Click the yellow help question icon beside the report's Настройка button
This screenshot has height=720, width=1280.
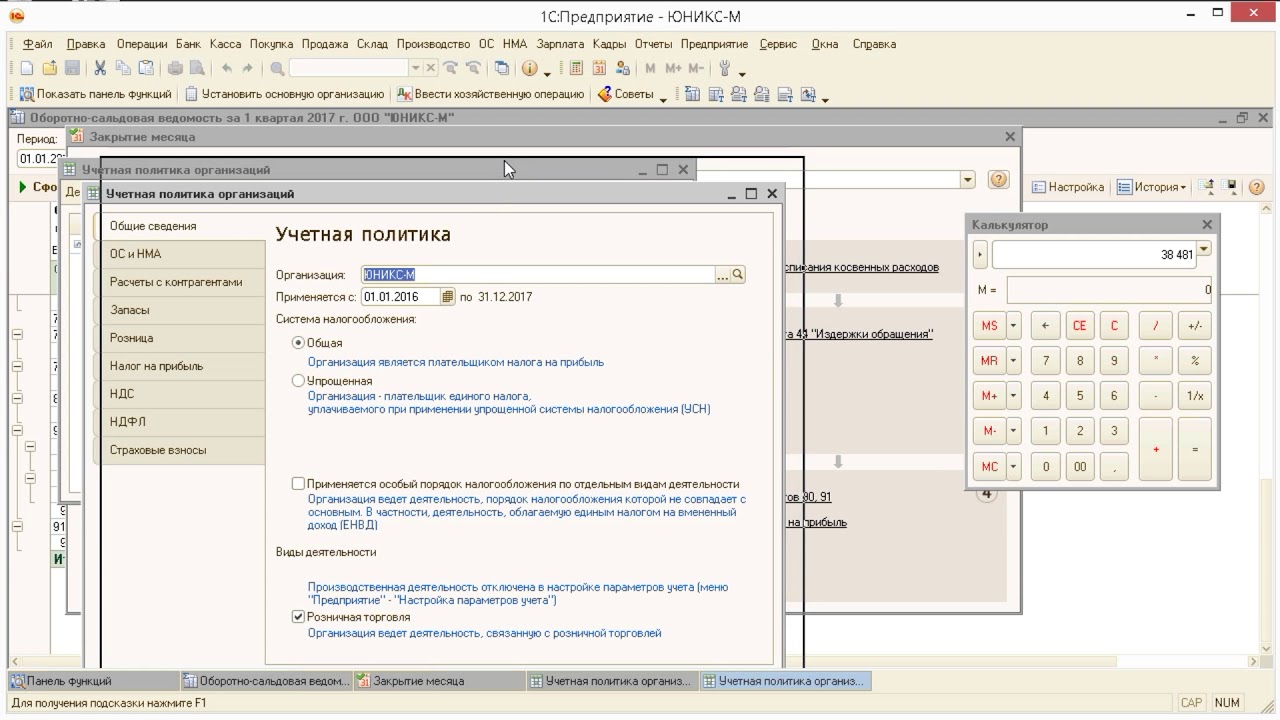click(x=1257, y=187)
